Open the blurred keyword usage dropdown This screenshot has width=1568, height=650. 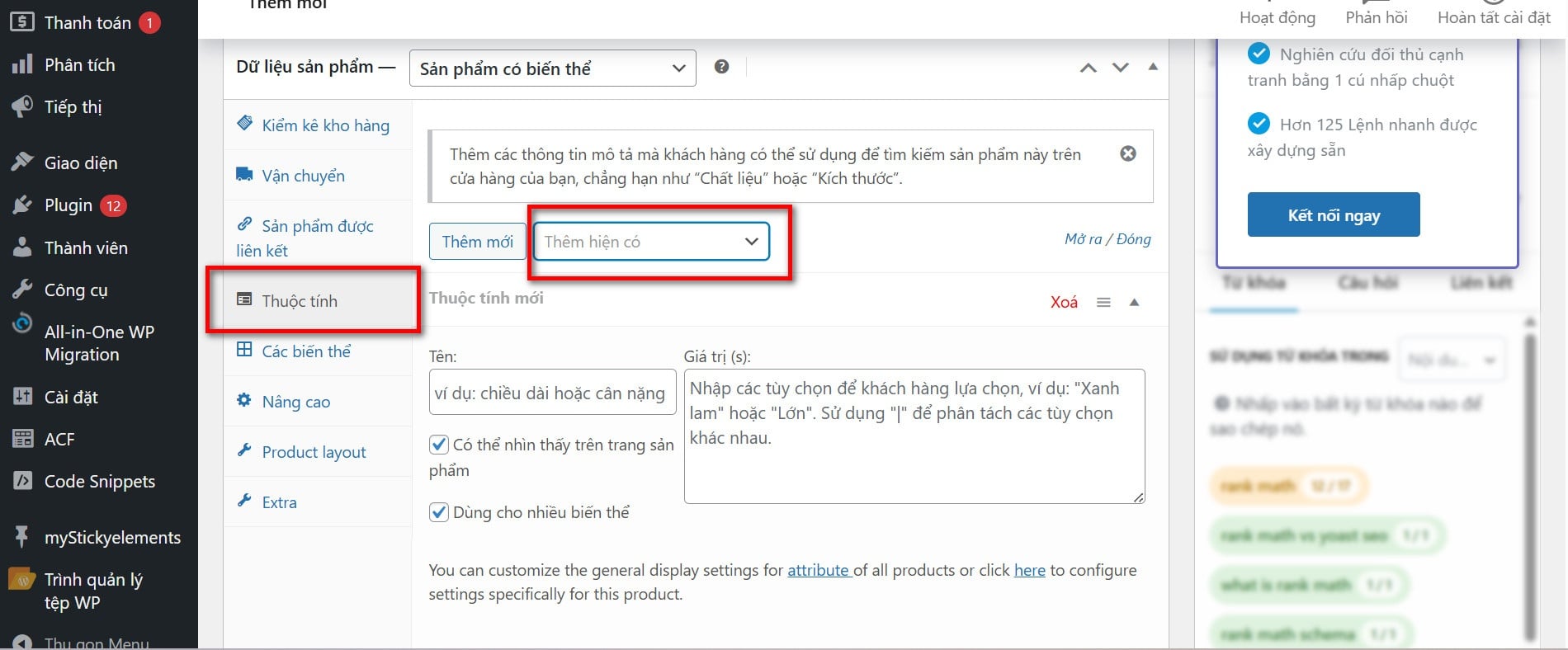[x=1452, y=360]
